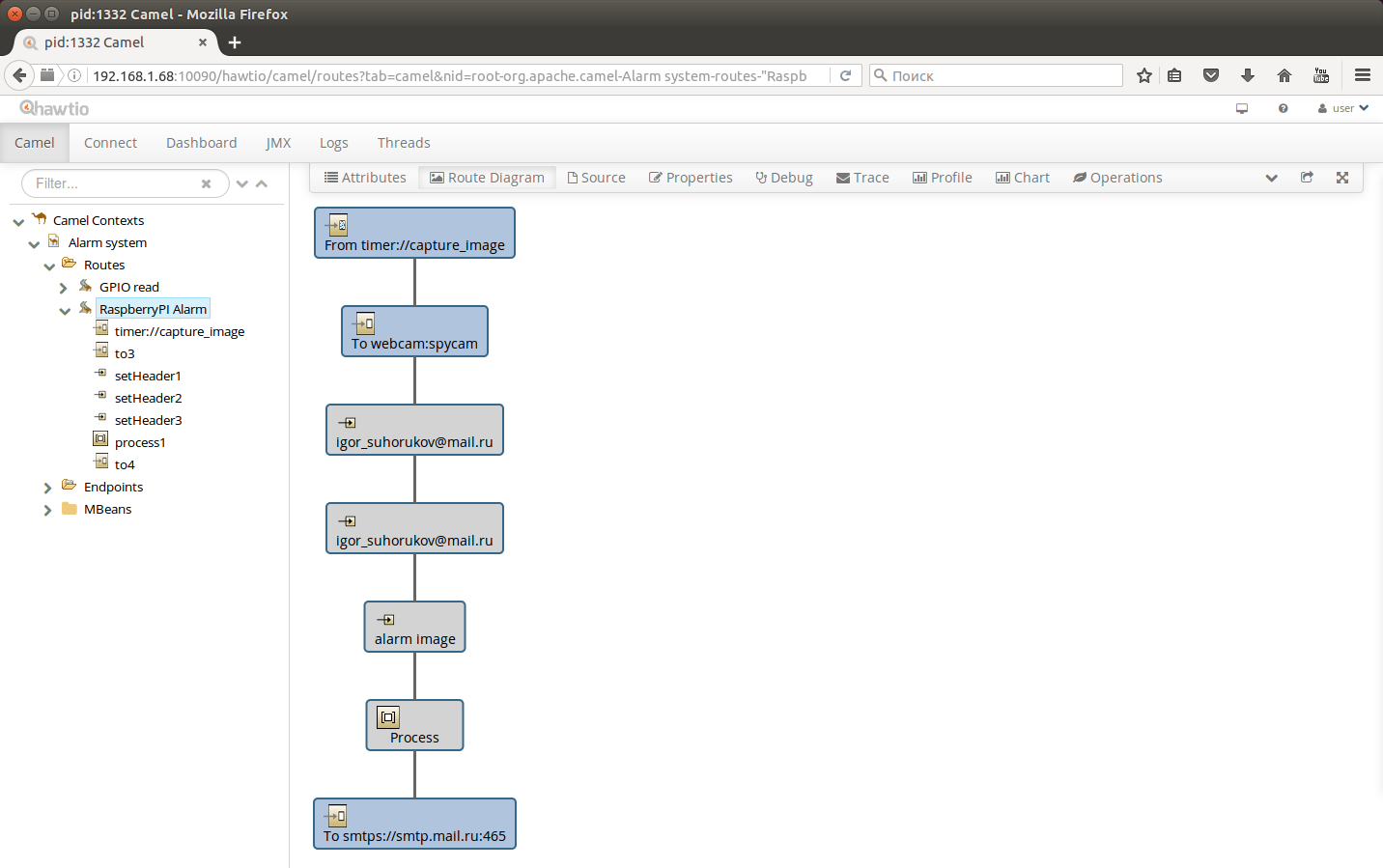
Task: Clear the tree filter with the x icon
Action: tap(206, 183)
